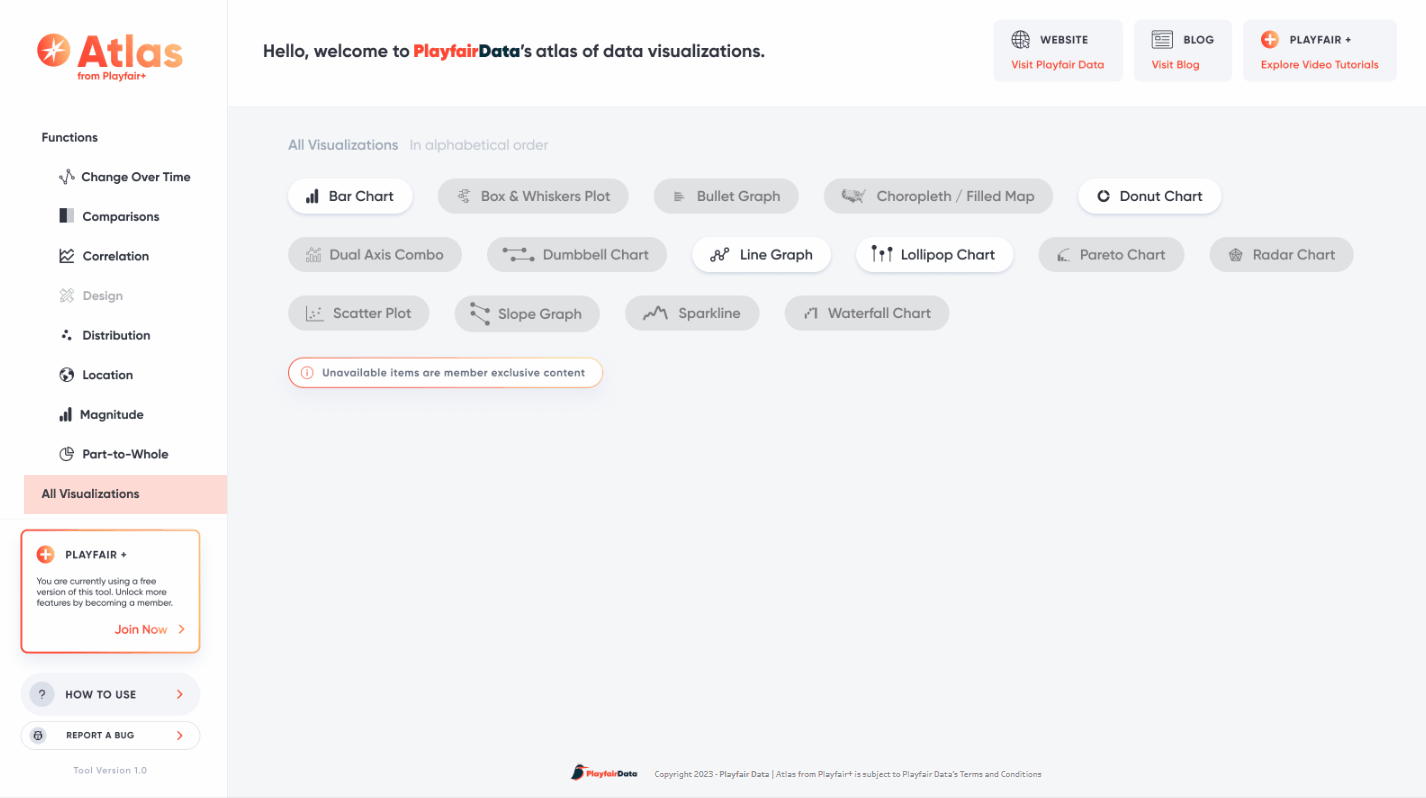
Task: Click the Correlation chart icon
Action: pos(67,256)
